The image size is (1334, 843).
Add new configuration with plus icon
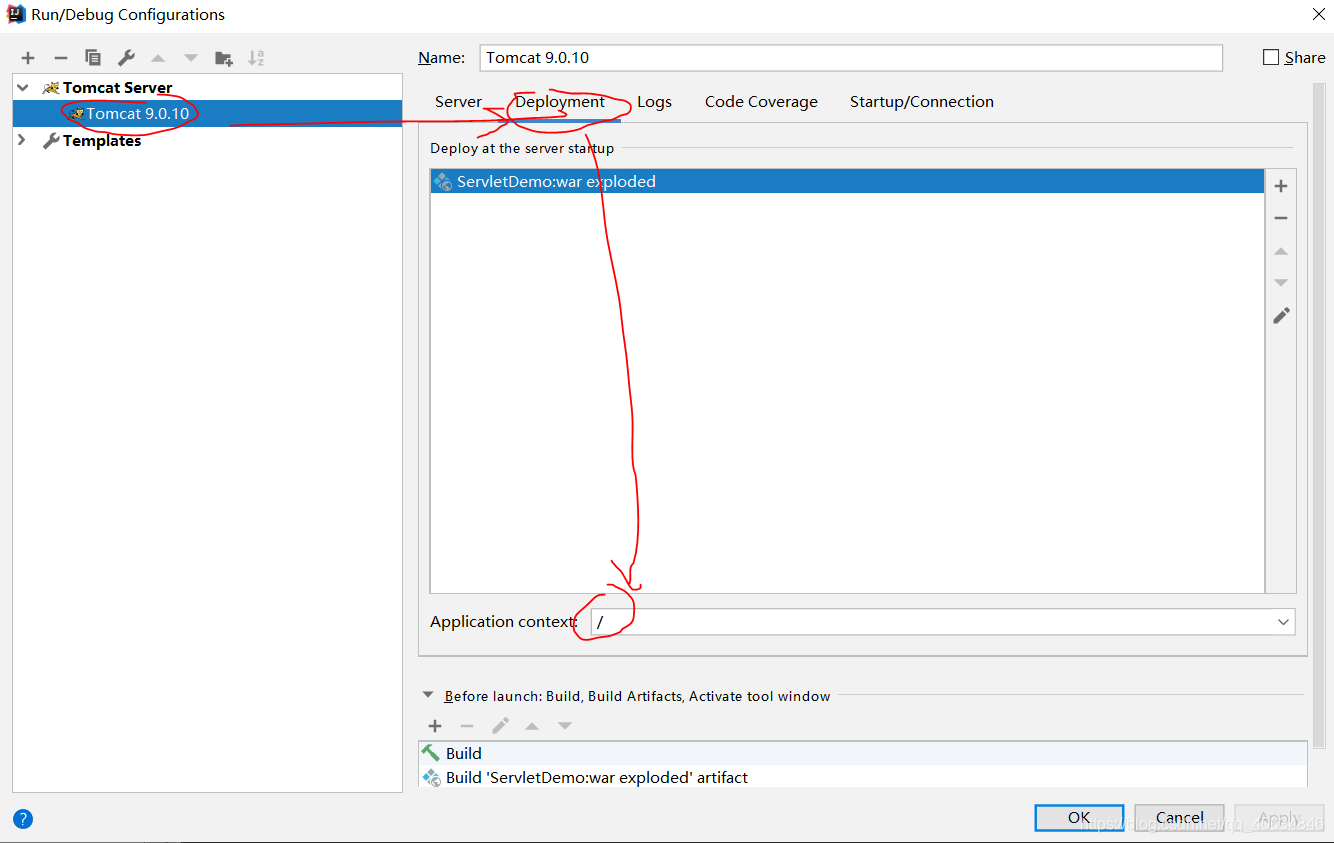[28, 58]
